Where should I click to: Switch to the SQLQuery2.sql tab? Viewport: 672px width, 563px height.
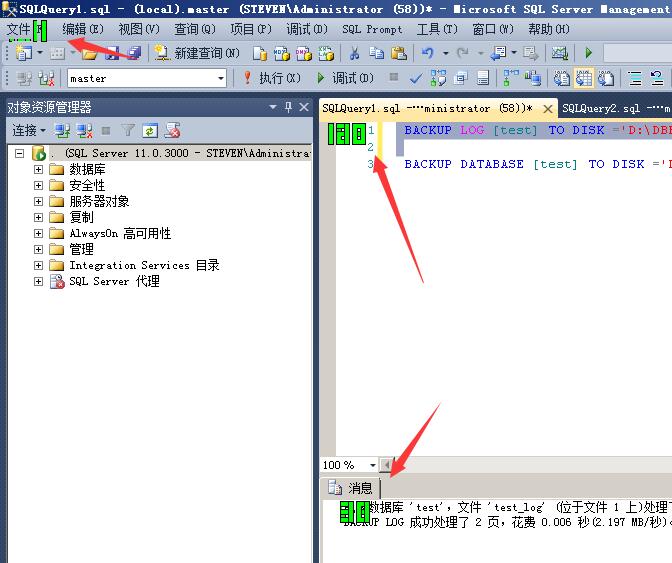pyautogui.click(x=615, y=108)
